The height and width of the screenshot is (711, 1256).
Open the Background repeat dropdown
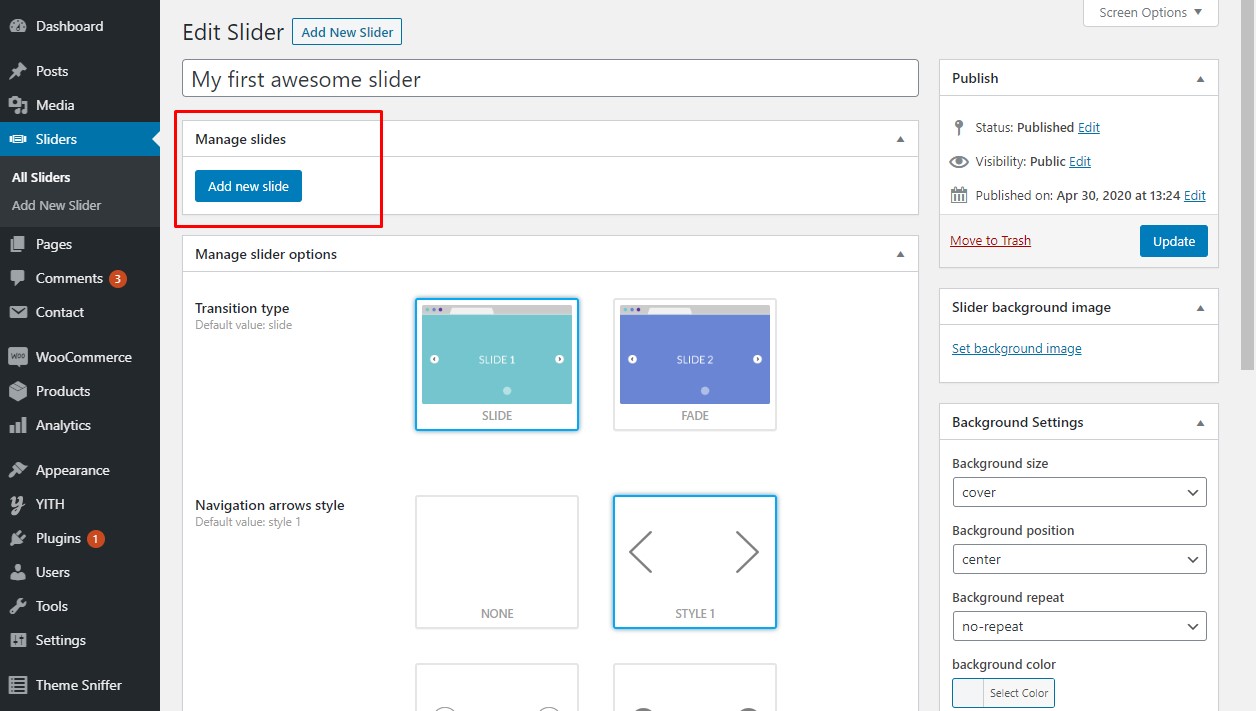point(1079,626)
